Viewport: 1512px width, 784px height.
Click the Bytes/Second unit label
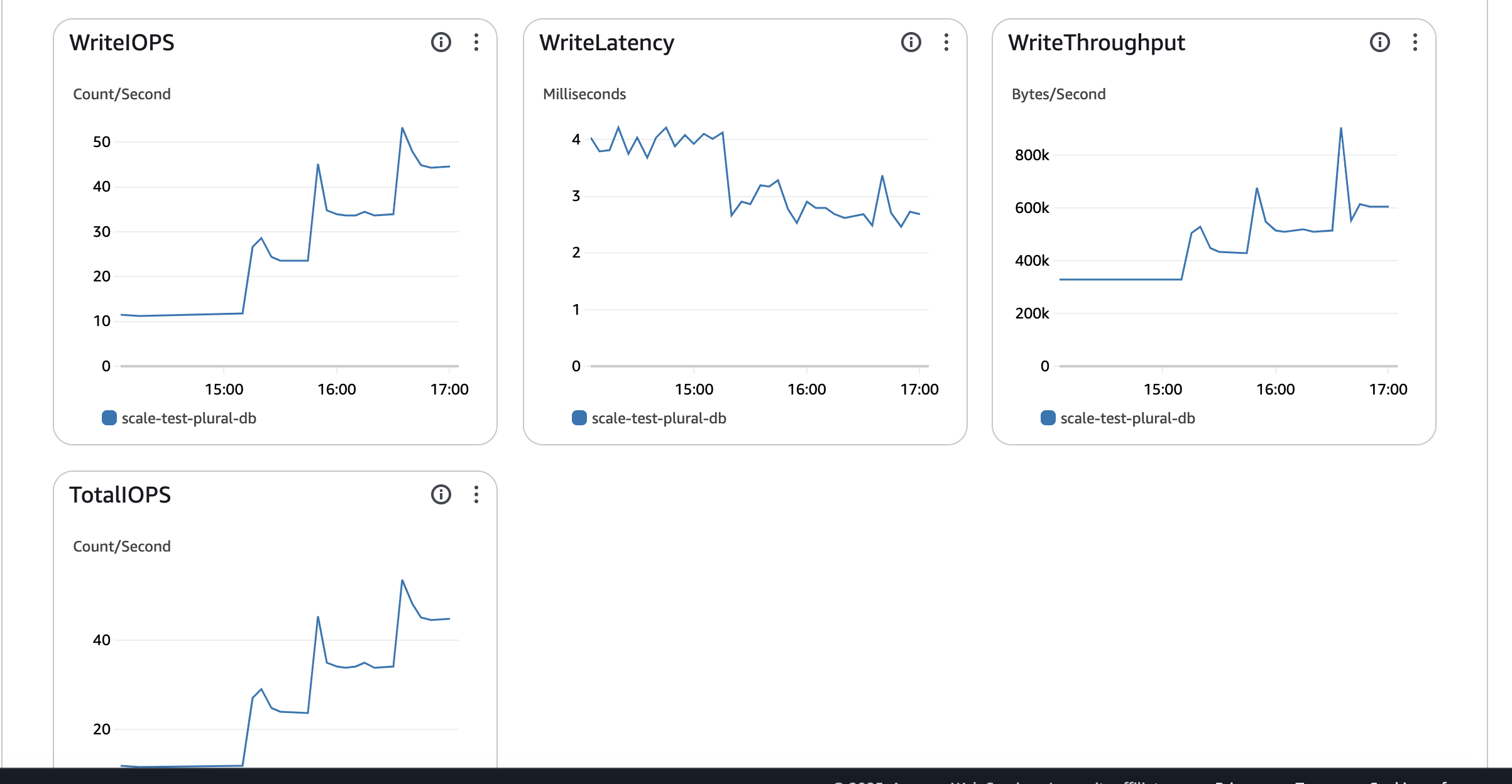[1059, 94]
